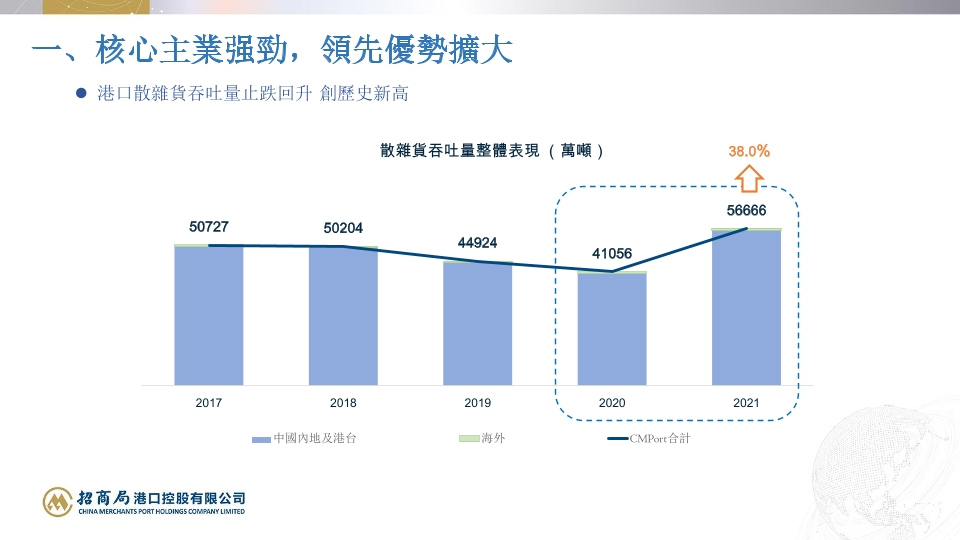
Task: Click legend text CMPort合計
Action: pos(660,438)
